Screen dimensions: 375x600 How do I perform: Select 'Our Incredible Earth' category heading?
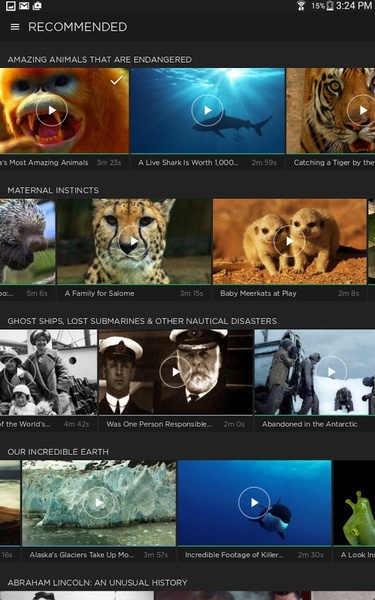(58, 452)
